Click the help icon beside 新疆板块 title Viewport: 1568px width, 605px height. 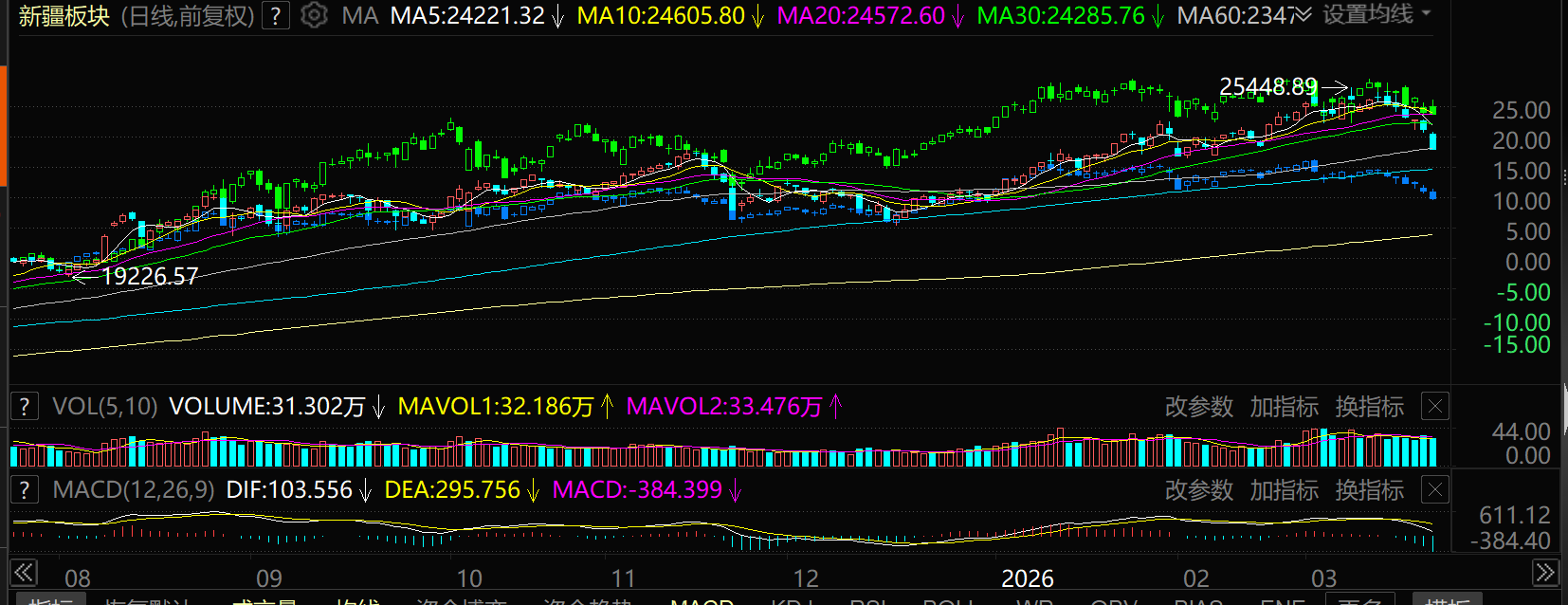(x=275, y=16)
